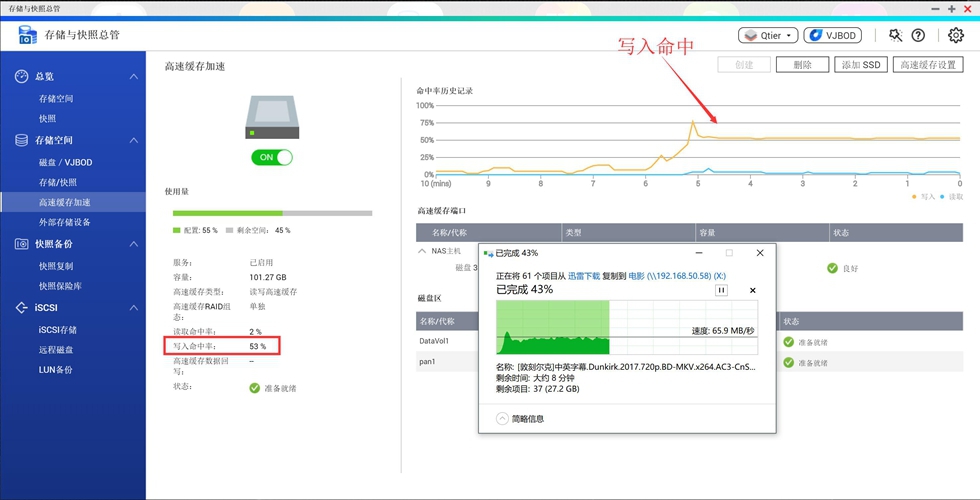Image resolution: width=980 pixels, height=500 pixels.
Task: Click the 写入 legend entry on chart
Action: pos(924,196)
